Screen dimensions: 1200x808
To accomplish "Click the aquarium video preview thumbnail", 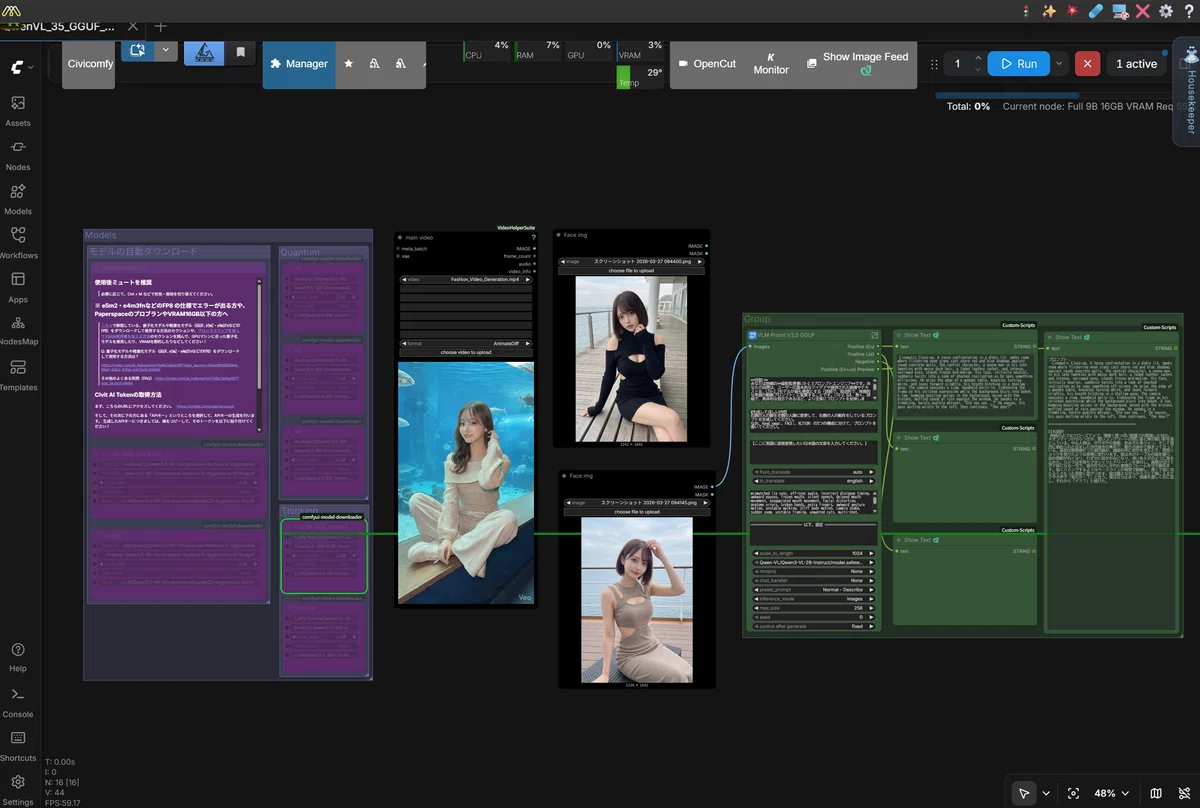I will [466, 484].
